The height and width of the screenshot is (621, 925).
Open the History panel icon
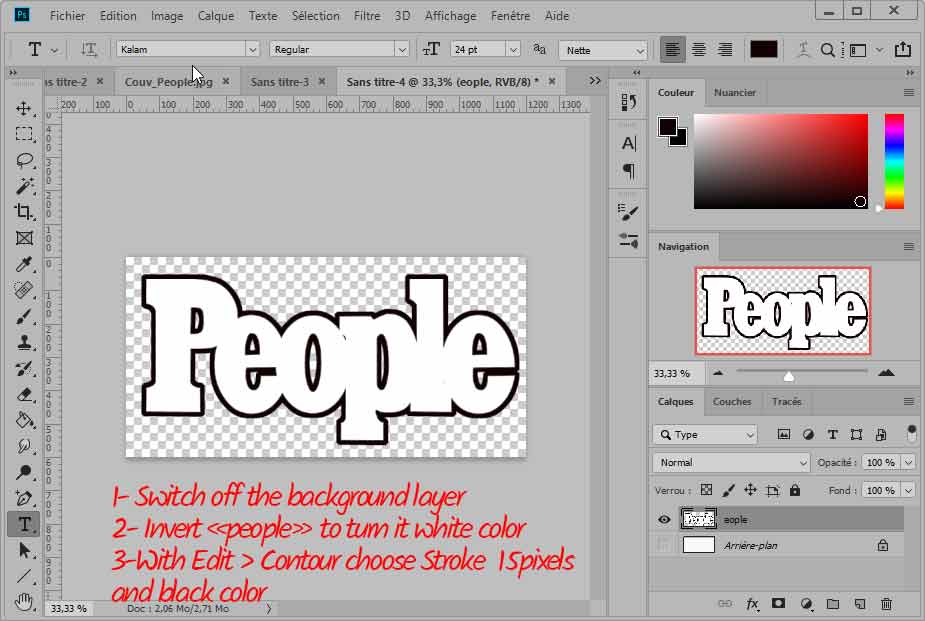628,103
